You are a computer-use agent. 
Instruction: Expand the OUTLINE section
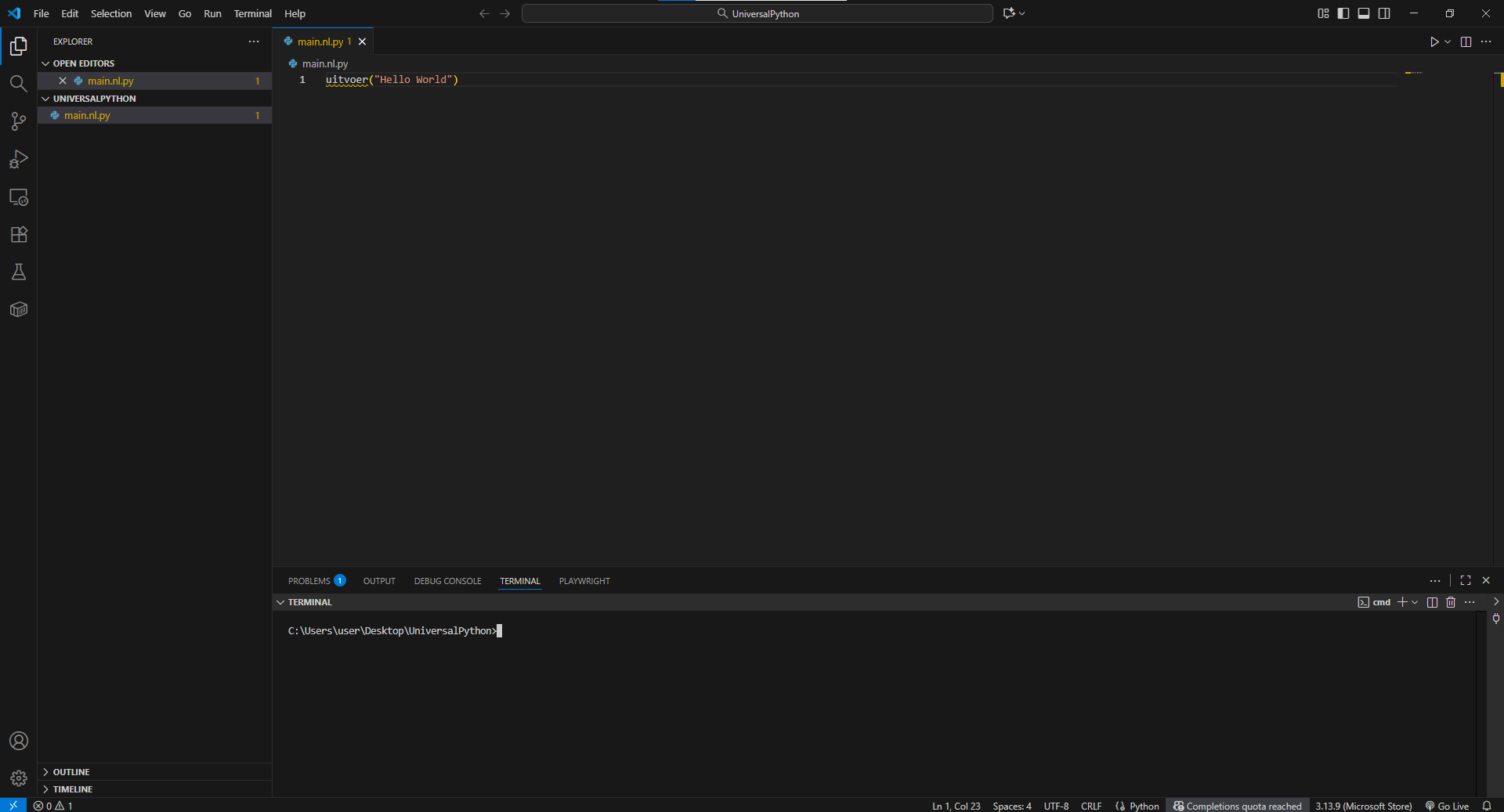coord(47,771)
